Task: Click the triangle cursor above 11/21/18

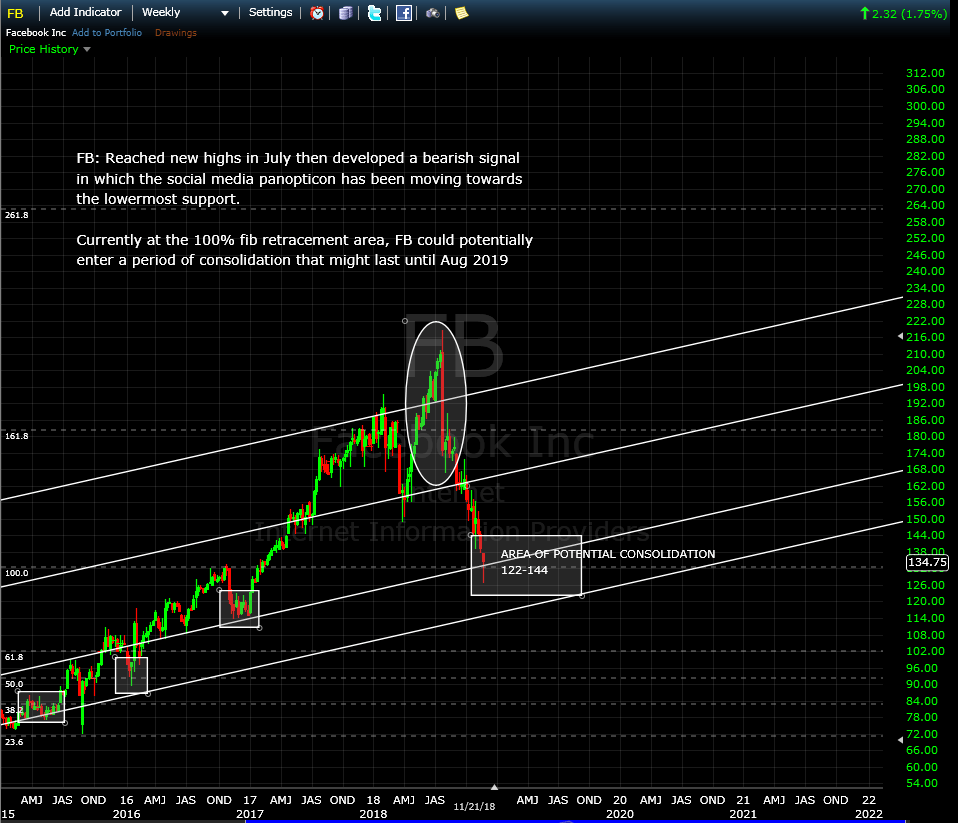Action: [x=494, y=787]
